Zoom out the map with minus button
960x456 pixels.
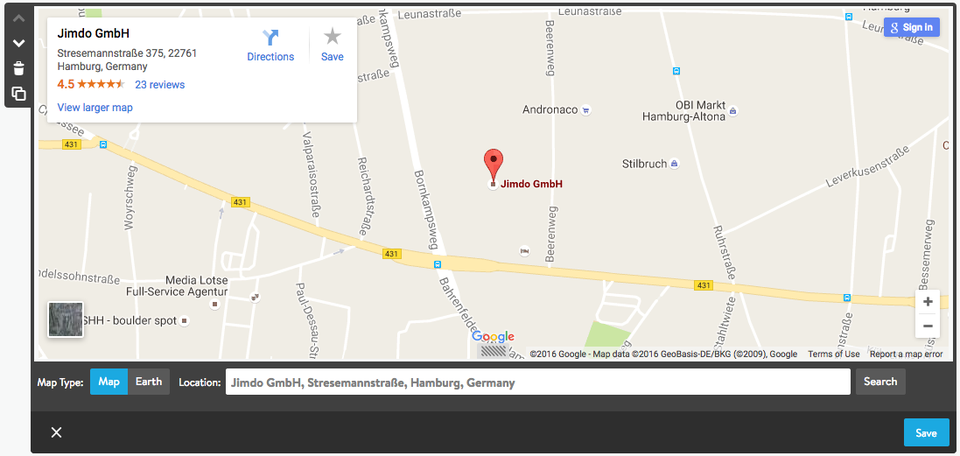click(x=928, y=326)
